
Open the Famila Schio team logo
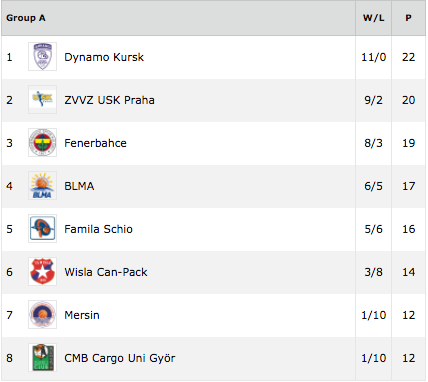coord(42,228)
